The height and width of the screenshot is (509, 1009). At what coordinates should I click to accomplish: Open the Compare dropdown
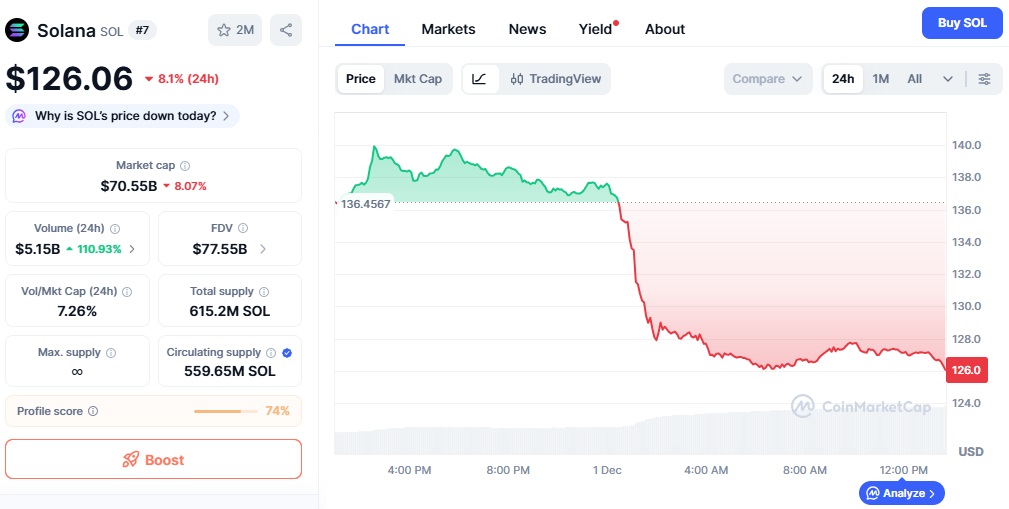[x=768, y=79]
